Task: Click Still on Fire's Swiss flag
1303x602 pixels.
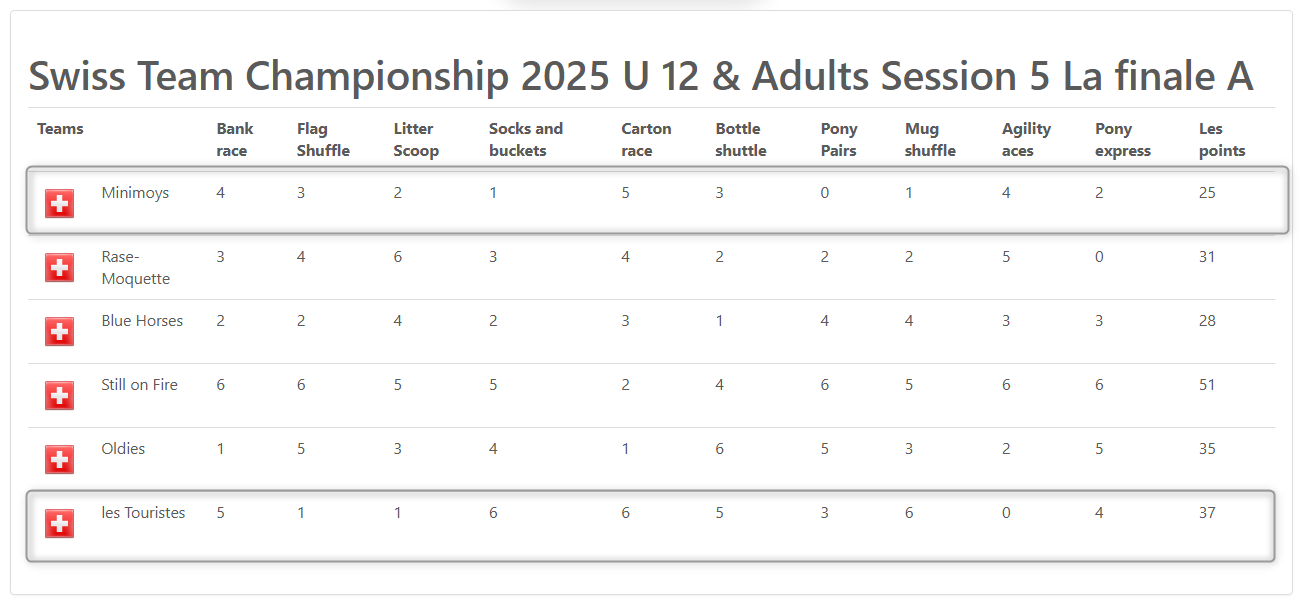Action: (60, 396)
